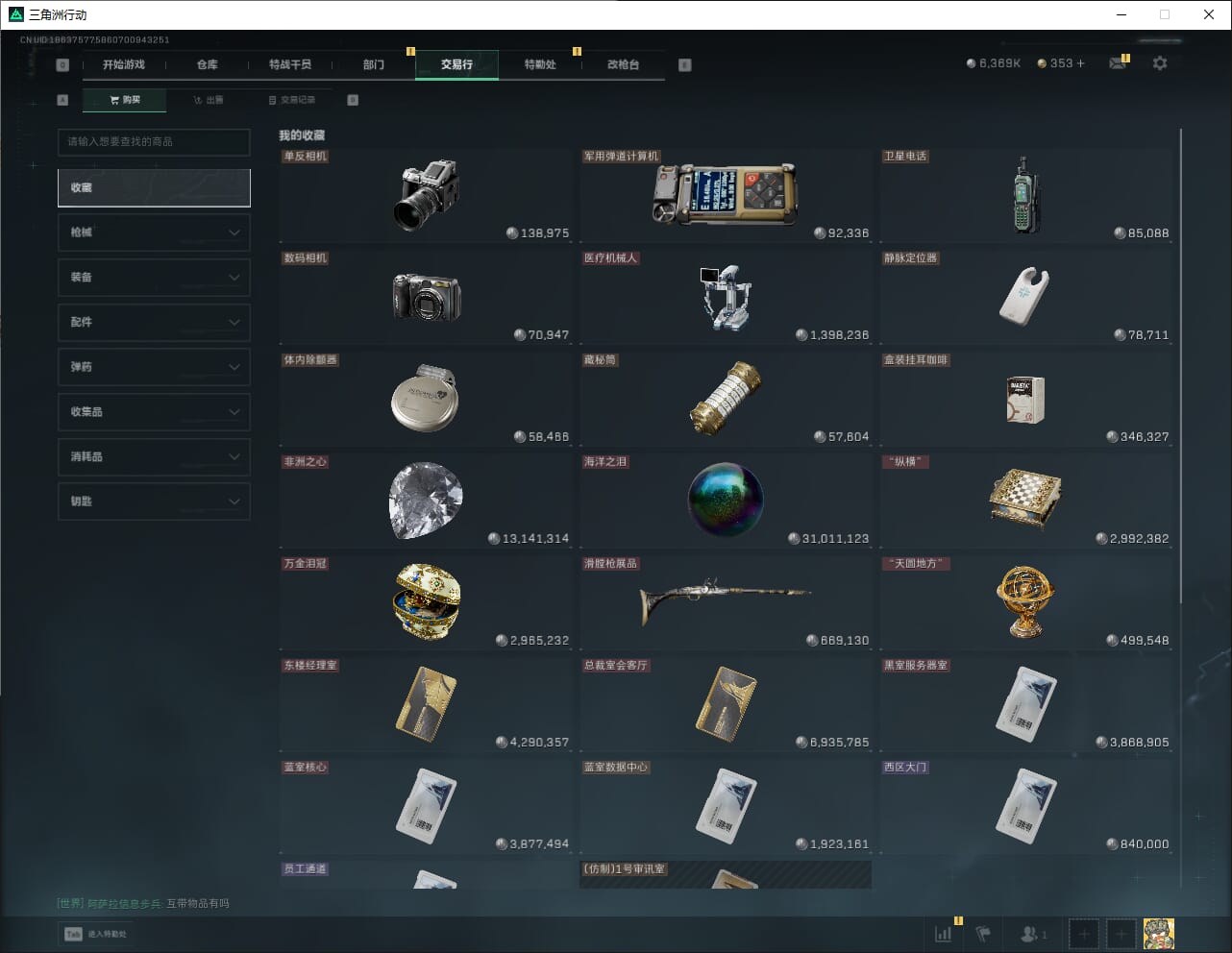Image resolution: width=1232 pixels, height=953 pixels.
Task: Select the 收藏 favorites button
Action: click(x=154, y=188)
